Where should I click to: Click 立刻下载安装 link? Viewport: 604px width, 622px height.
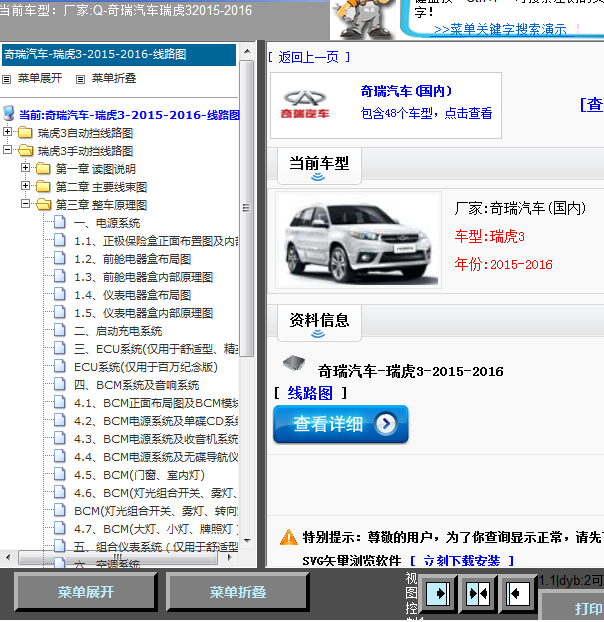pos(462,561)
